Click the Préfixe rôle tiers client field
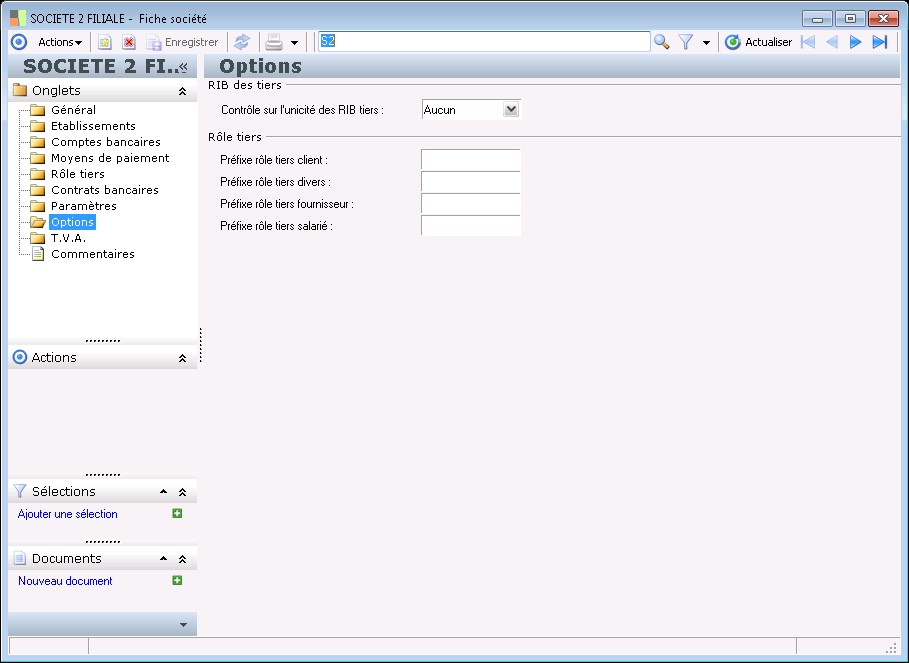 click(x=471, y=159)
